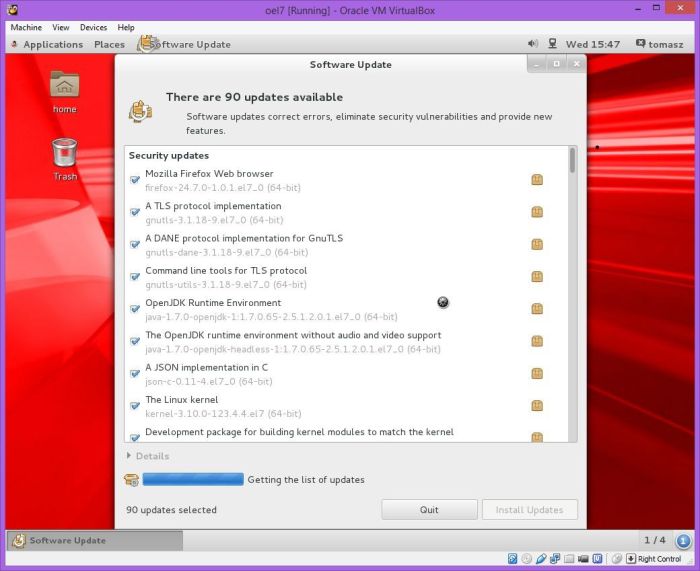Click package icon beside JSON implementation in C
Screen dimensions: 700x571
coord(537,373)
